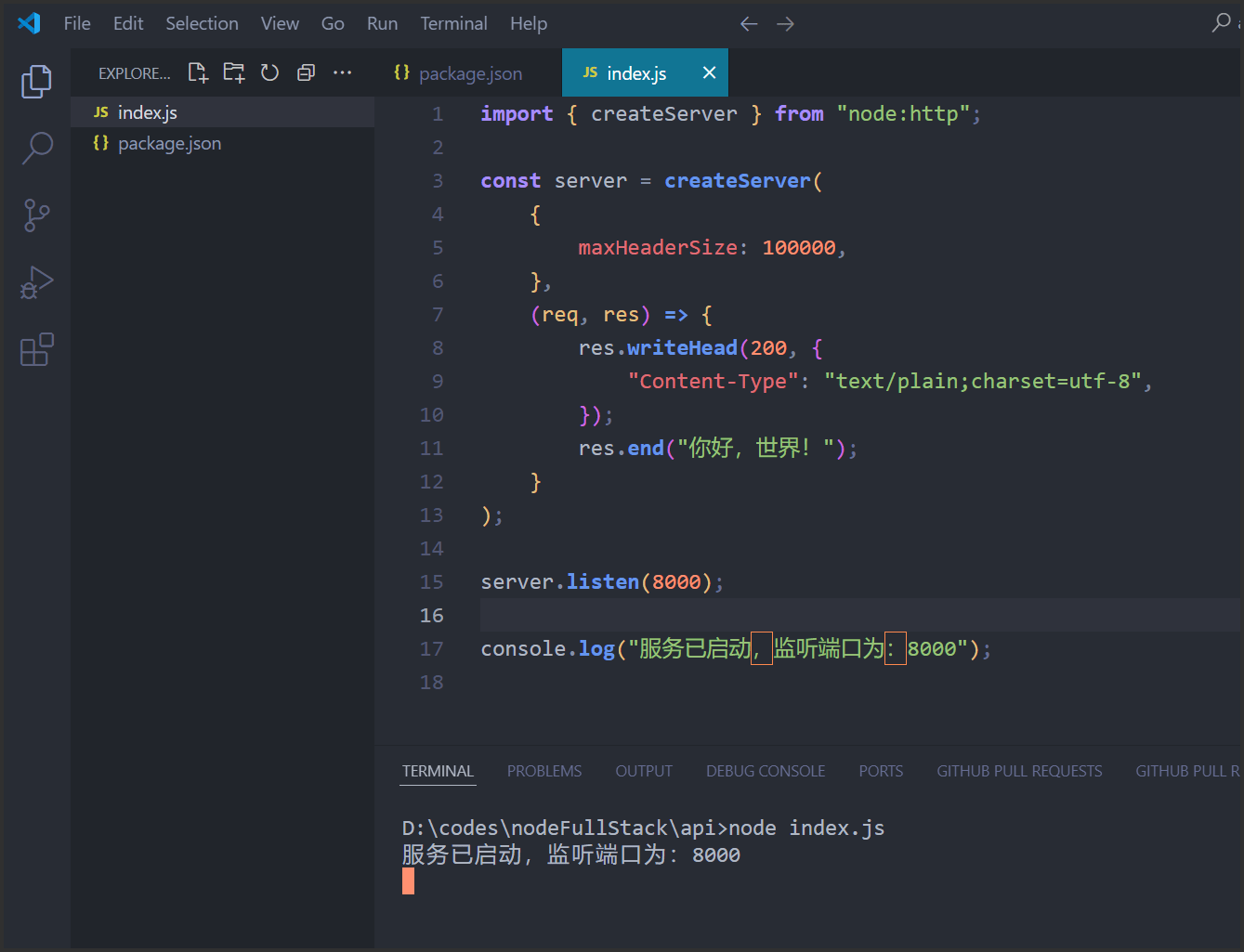Go forward with the right arrow
This screenshot has height=952, width=1244.
(x=786, y=23)
